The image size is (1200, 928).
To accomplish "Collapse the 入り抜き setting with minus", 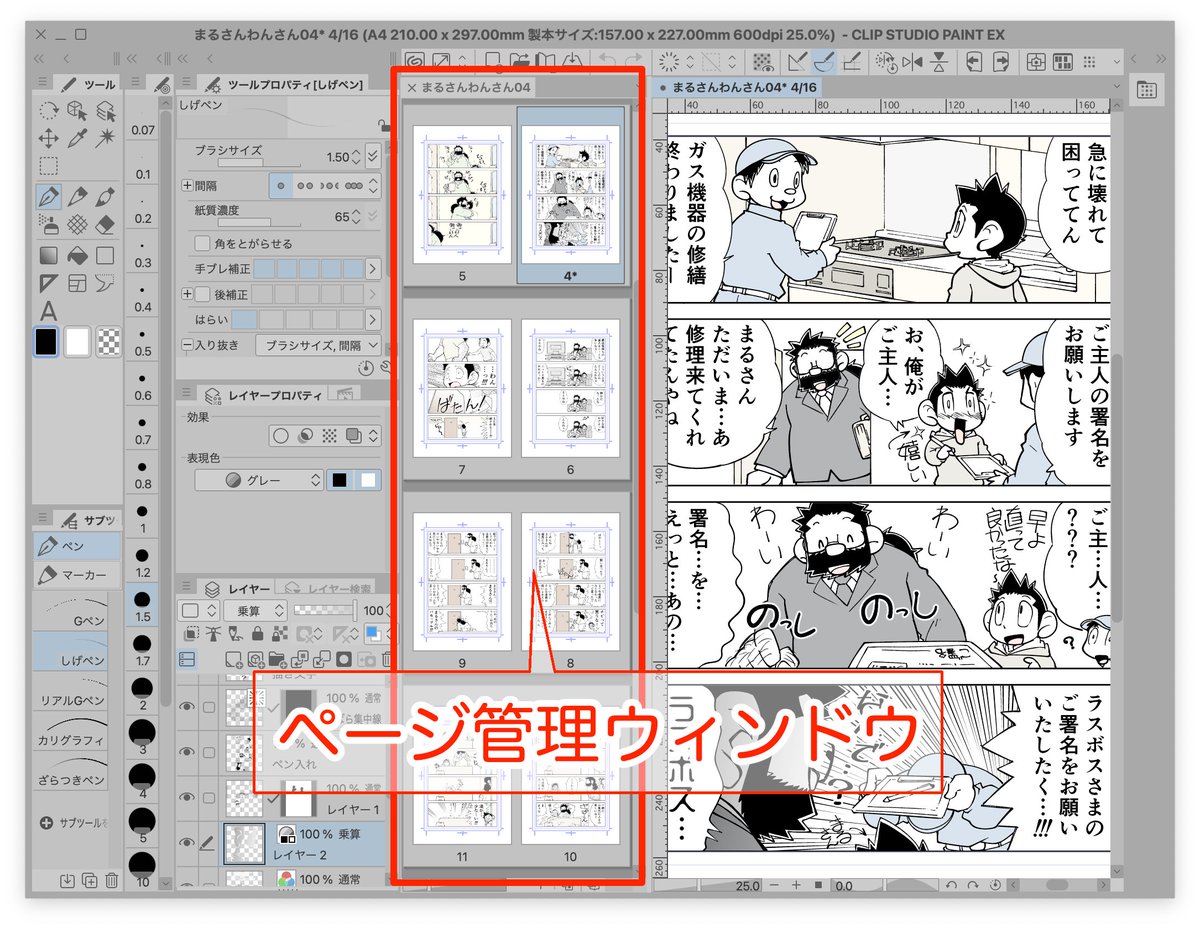I will point(186,345).
